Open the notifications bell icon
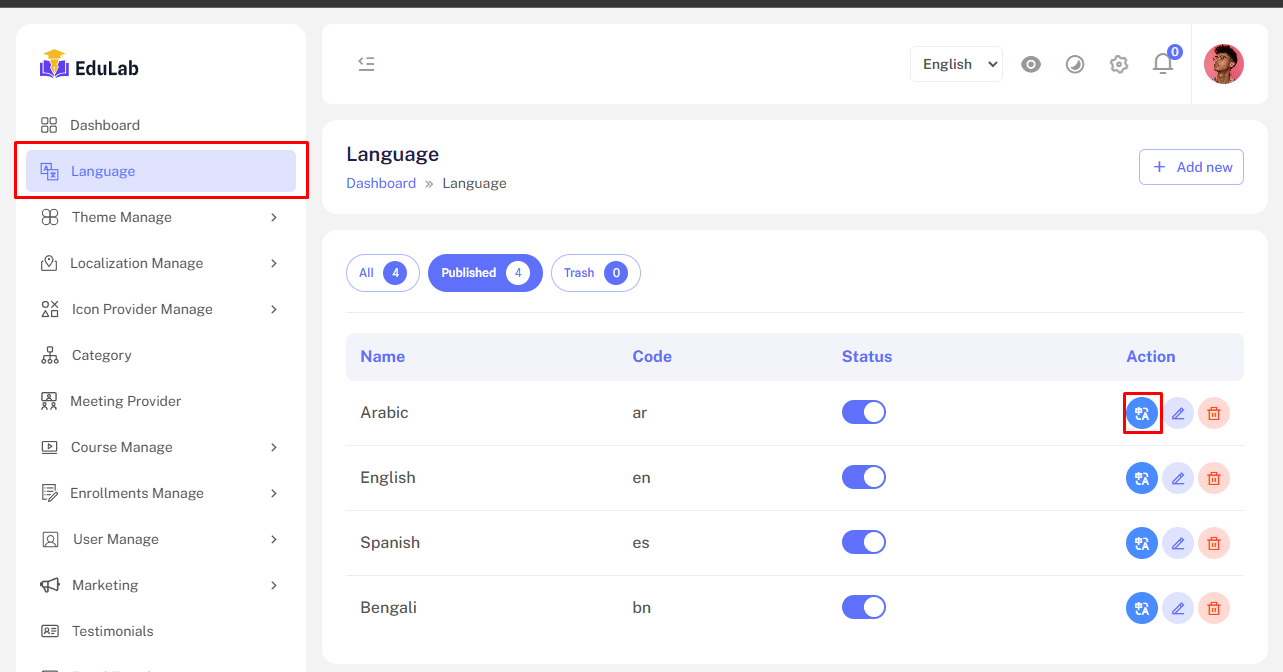Screen dimensions: 1283x672 point(1162,64)
